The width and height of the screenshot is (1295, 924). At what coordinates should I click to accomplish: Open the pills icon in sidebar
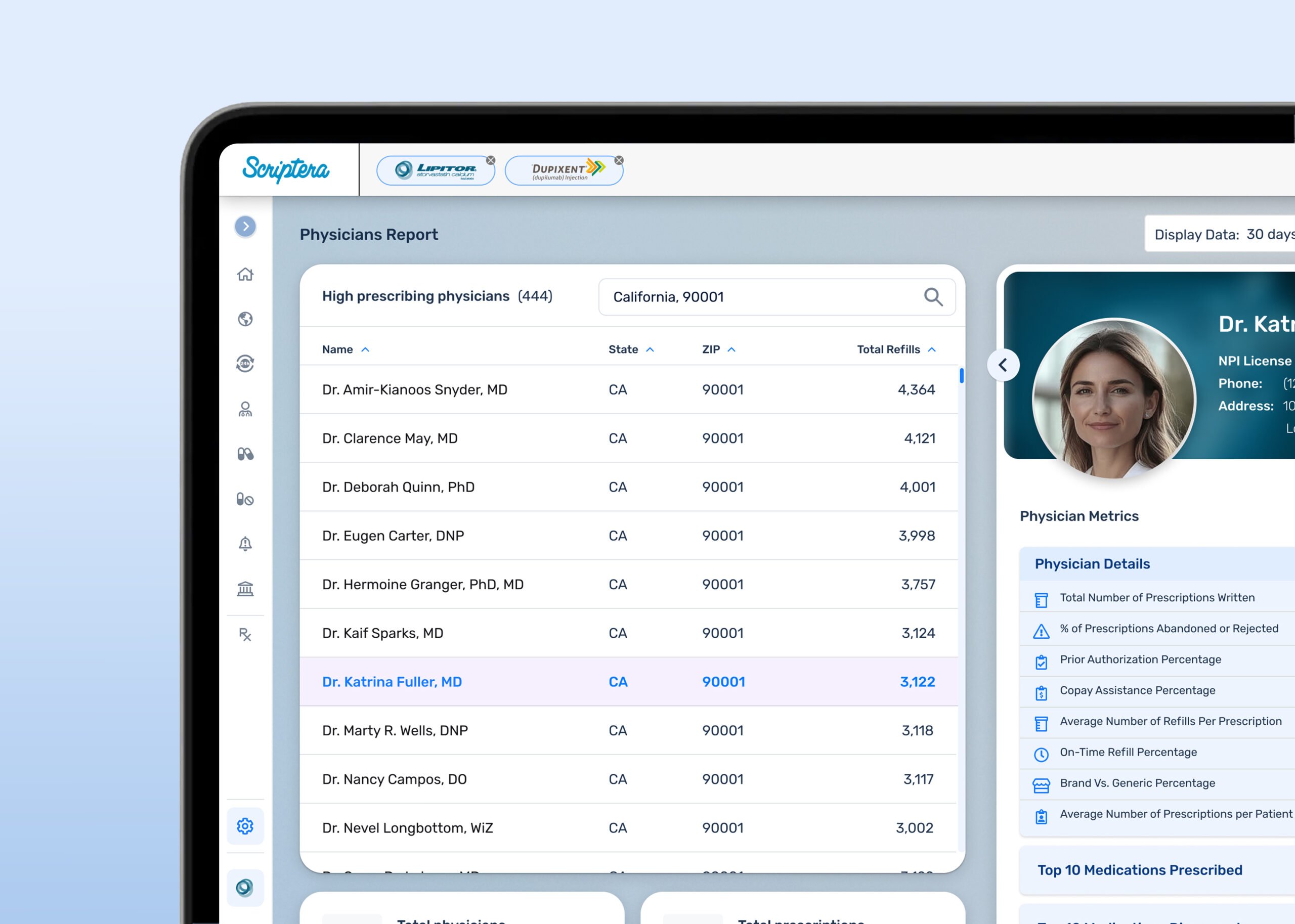click(x=245, y=454)
